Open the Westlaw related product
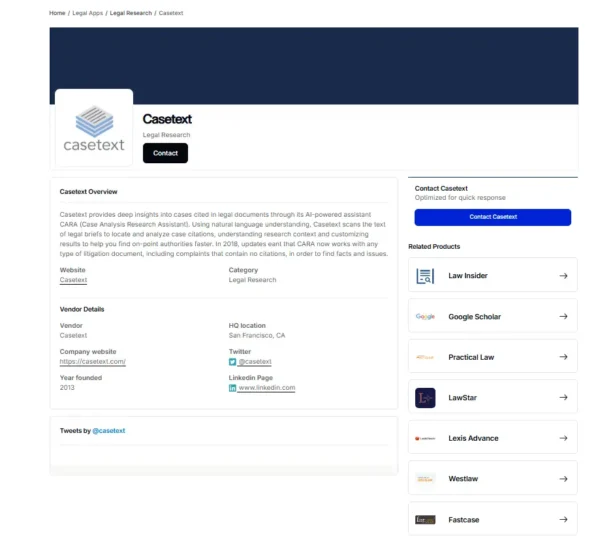The width and height of the screenshot is (600, 540). (492, 478)
